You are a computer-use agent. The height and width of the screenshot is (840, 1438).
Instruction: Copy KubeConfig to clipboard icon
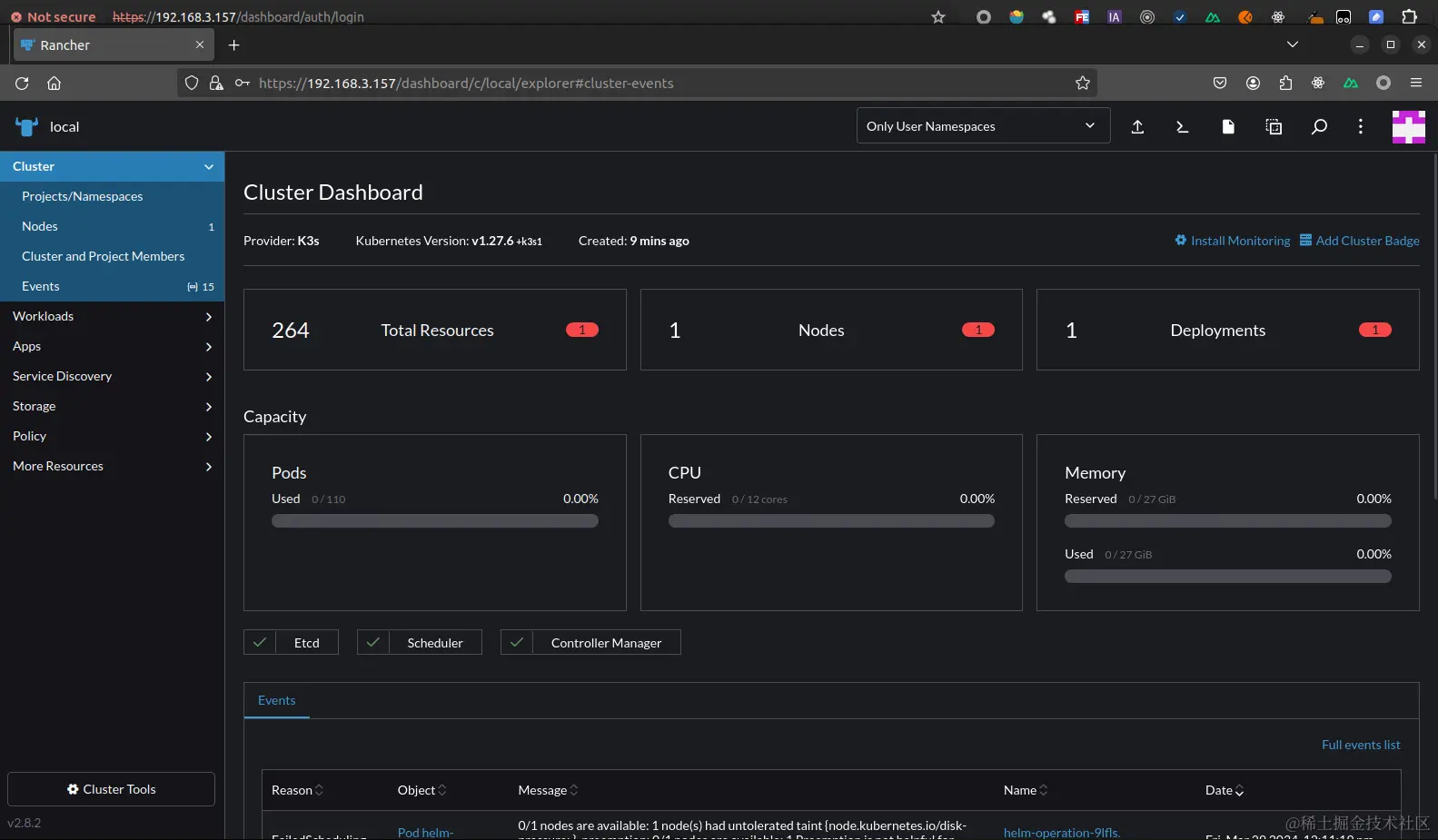1274,126
